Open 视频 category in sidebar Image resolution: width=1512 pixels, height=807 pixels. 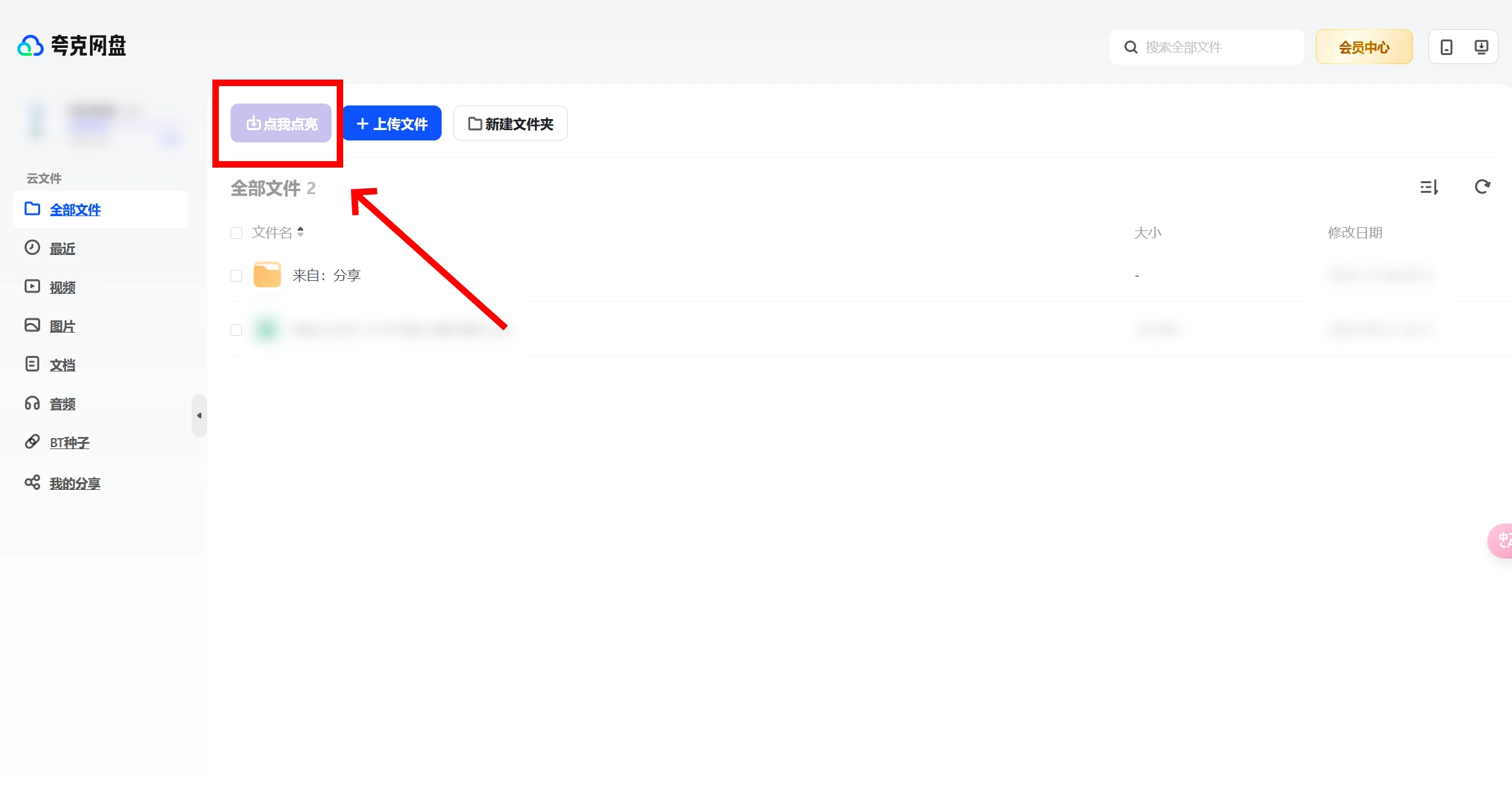62,287
